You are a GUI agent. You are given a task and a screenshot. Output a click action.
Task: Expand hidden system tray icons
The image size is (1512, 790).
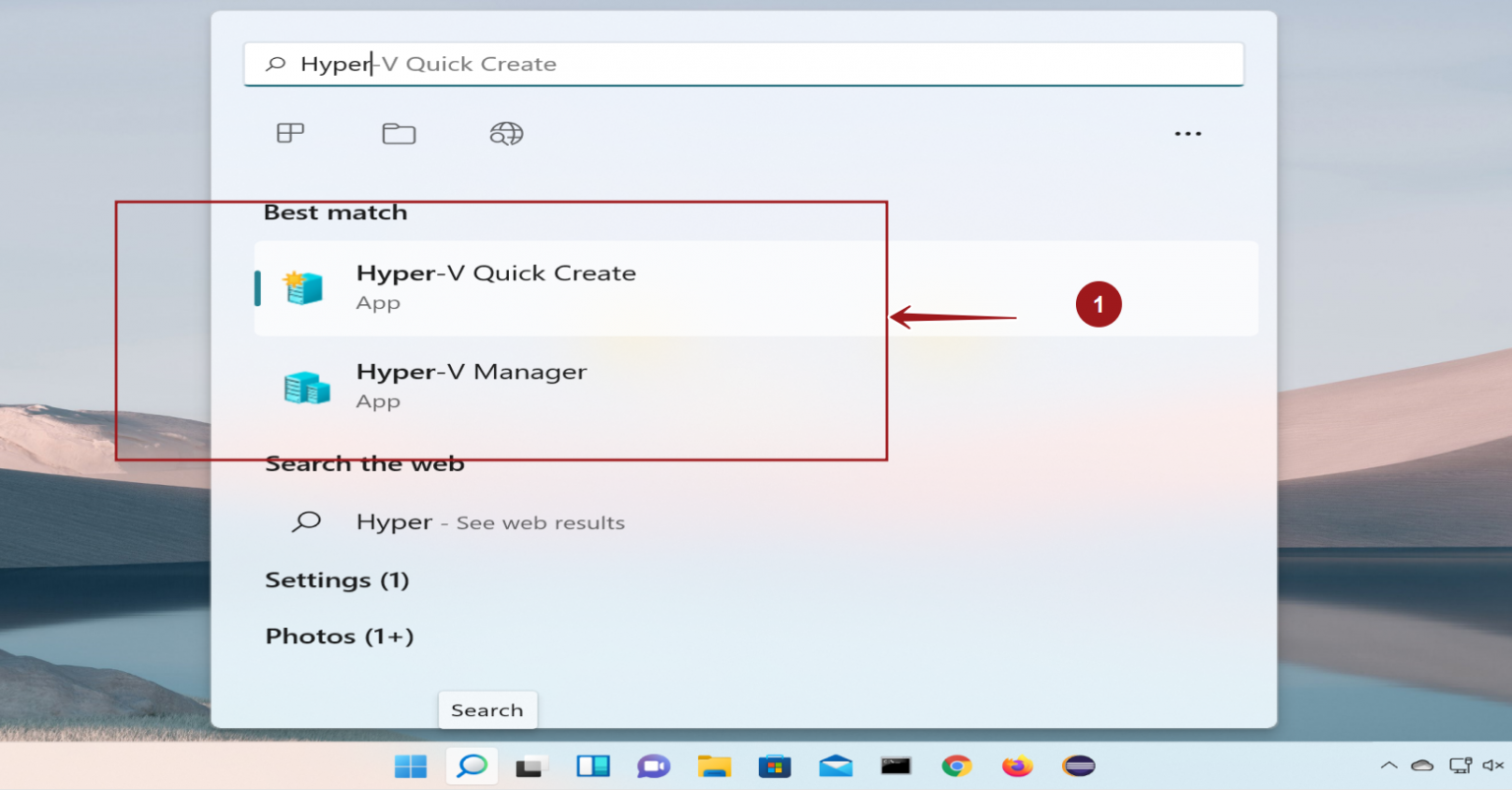coord(1388,765)
